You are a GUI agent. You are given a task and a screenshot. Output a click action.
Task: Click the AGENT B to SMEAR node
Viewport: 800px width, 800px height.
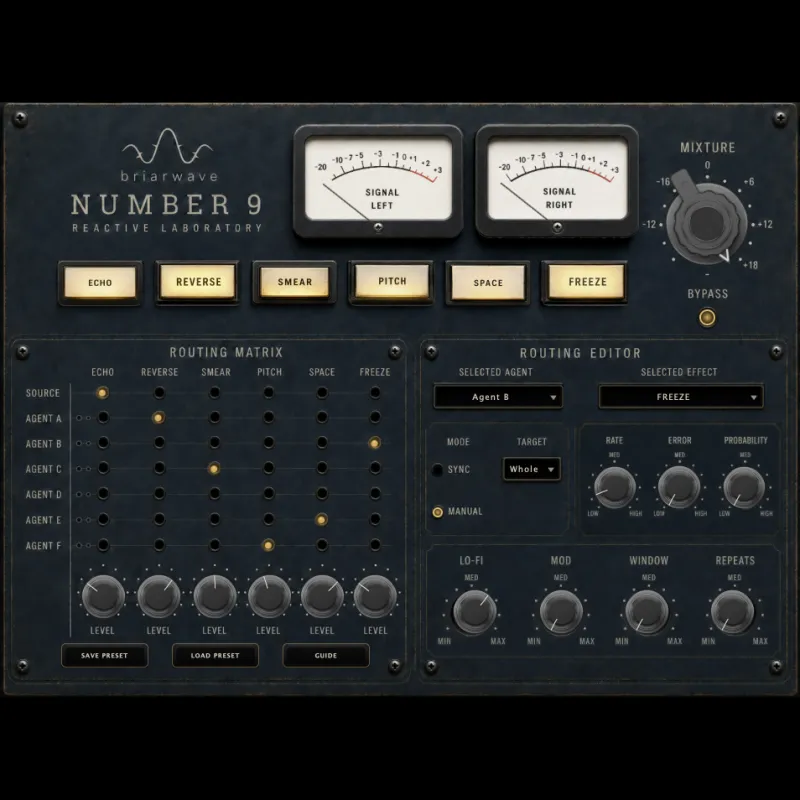(215, 443)
